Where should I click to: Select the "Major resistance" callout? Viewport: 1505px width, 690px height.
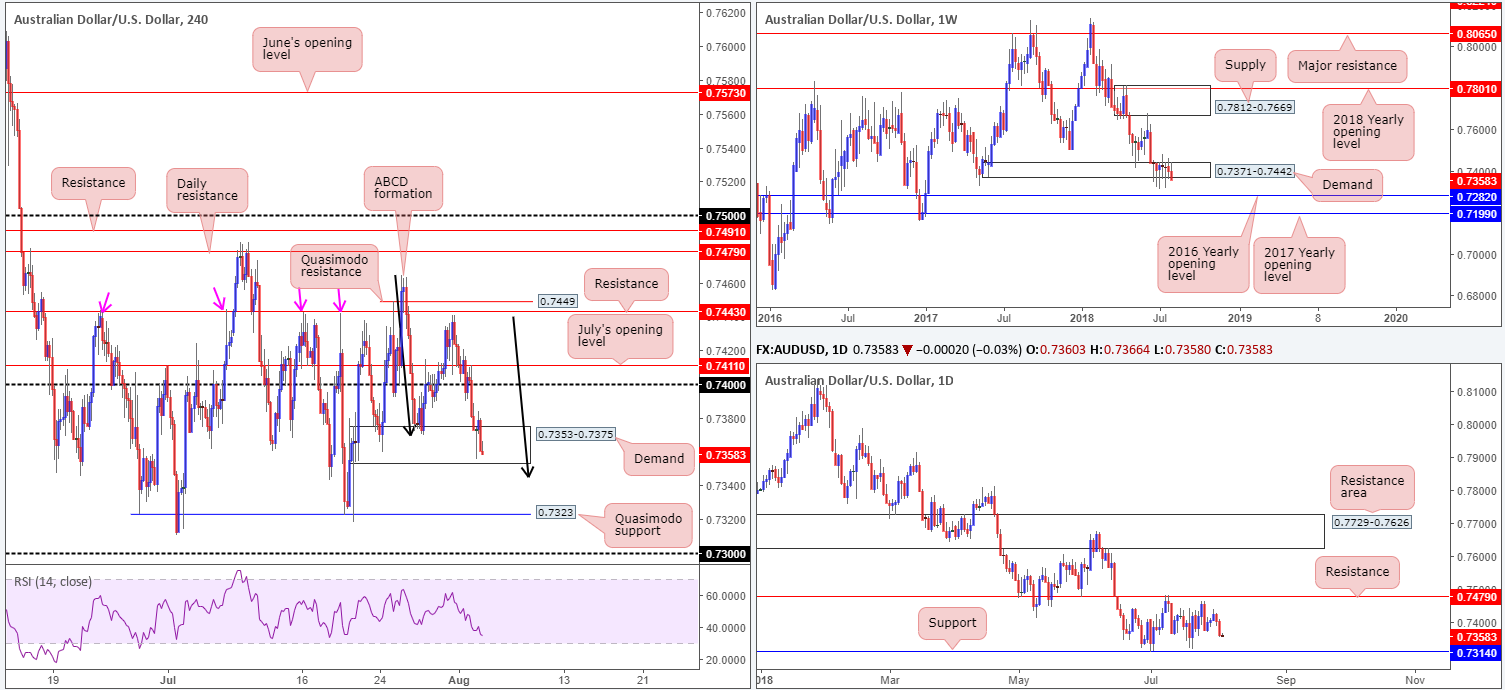(1346, 65)
